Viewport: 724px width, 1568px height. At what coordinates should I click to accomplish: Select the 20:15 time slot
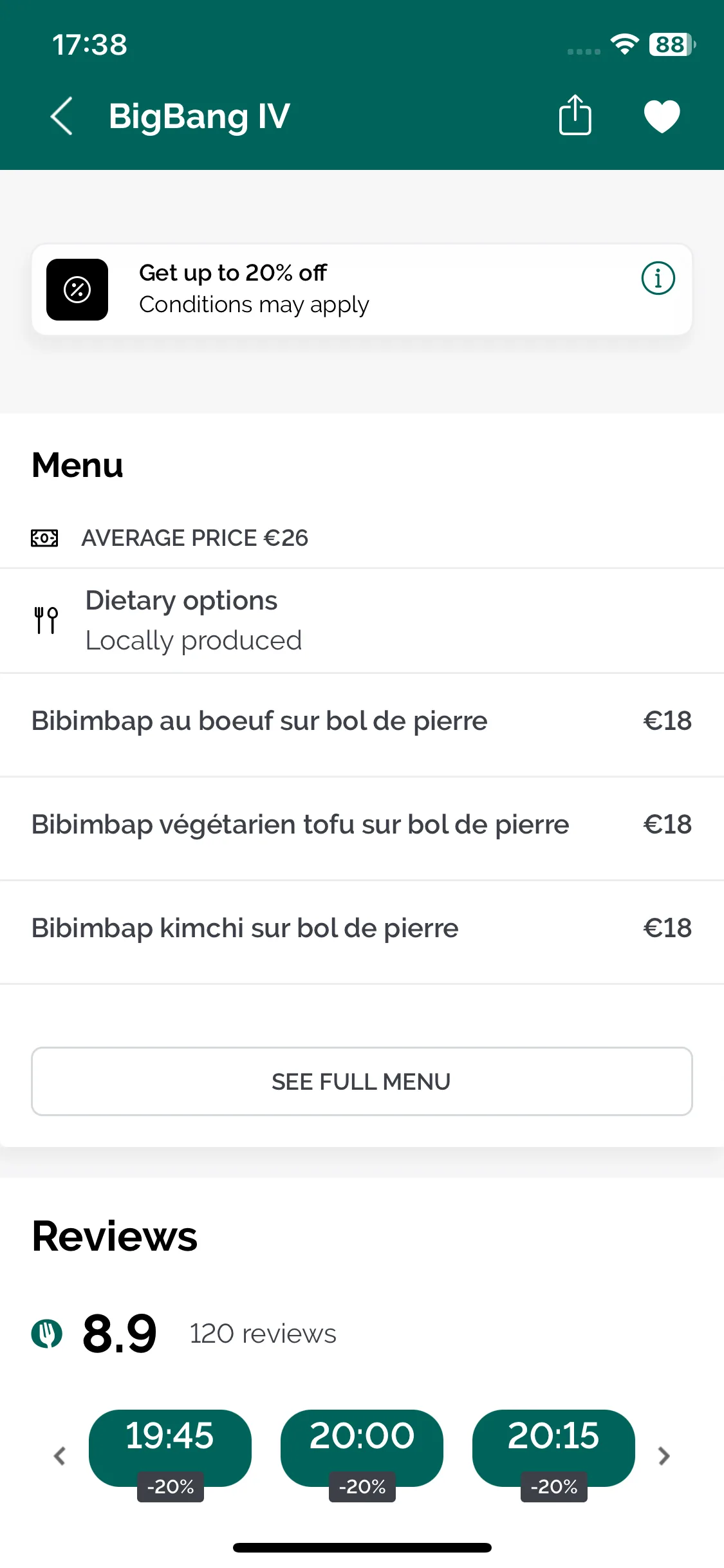point(553,1448)
